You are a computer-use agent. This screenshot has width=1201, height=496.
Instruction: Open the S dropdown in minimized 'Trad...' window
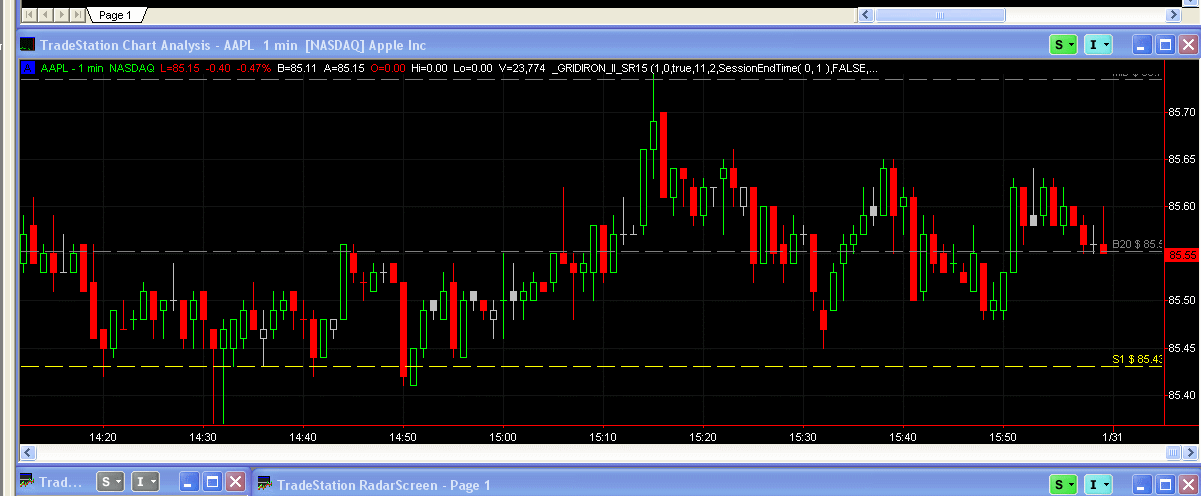110,482
